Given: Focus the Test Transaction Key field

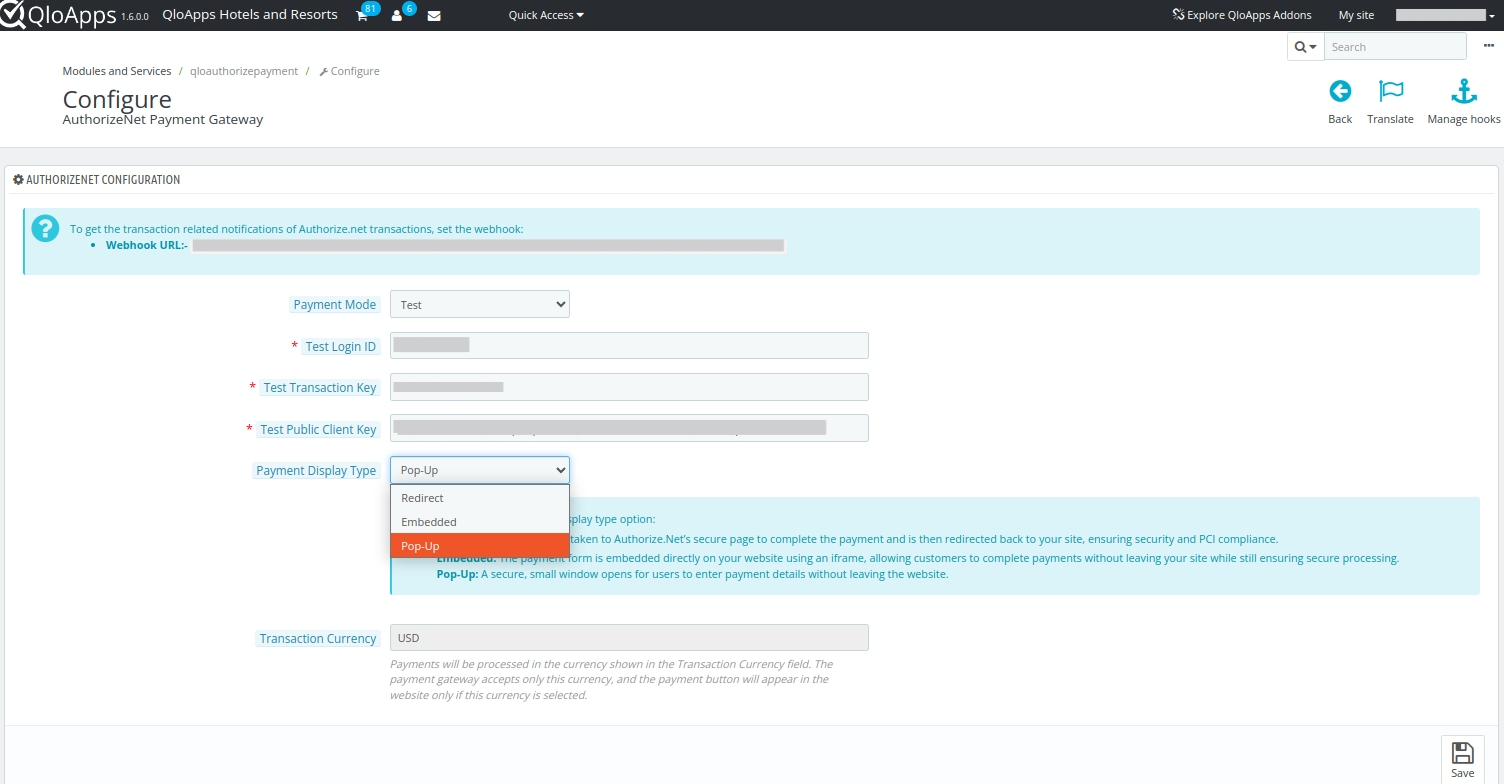Looking at the screenshot, I should click(629, 387).
